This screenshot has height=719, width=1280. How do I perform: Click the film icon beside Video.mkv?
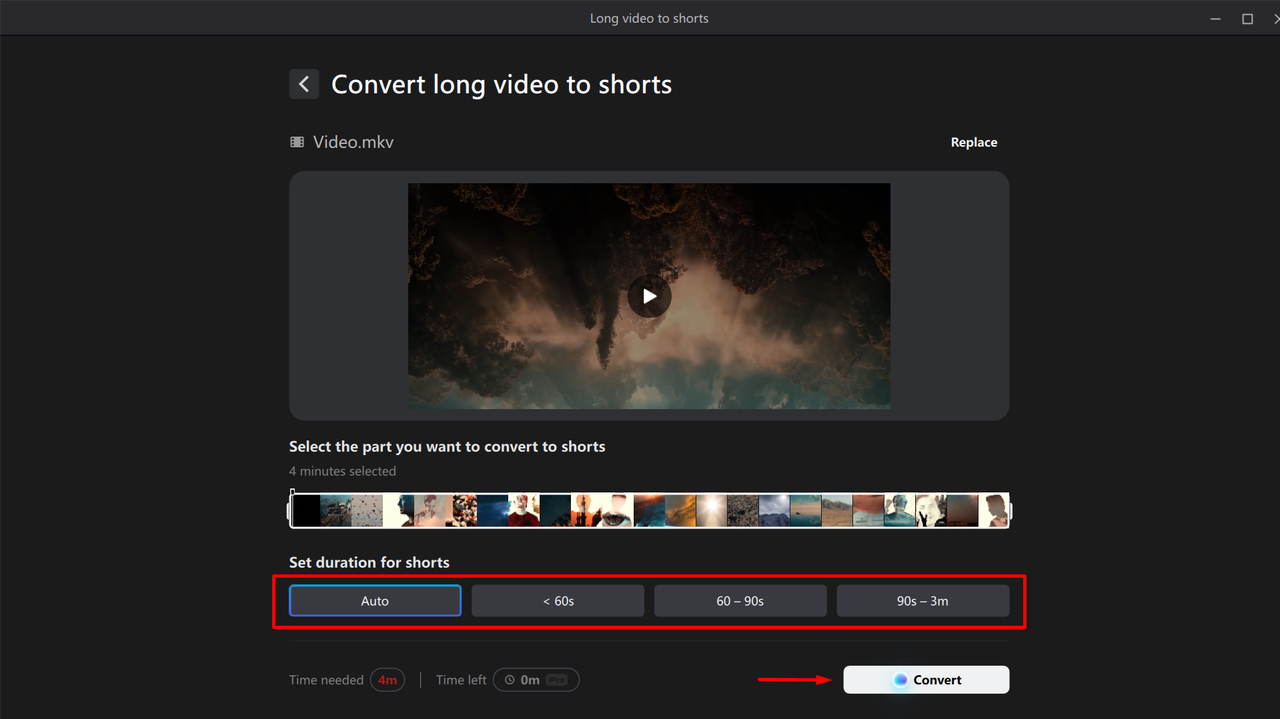click(x=297, y=142)
